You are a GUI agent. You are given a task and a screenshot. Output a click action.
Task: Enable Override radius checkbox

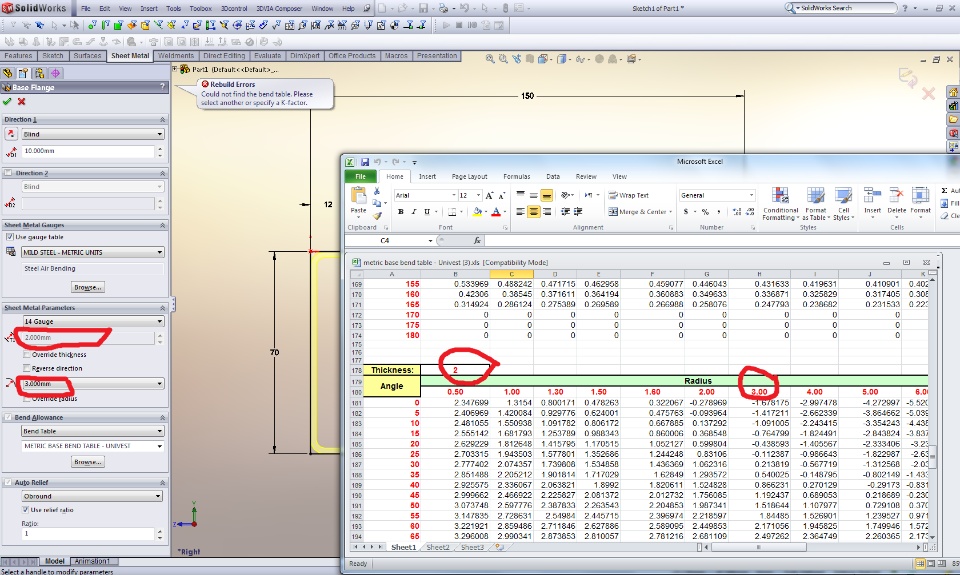[x=26, y=398]
